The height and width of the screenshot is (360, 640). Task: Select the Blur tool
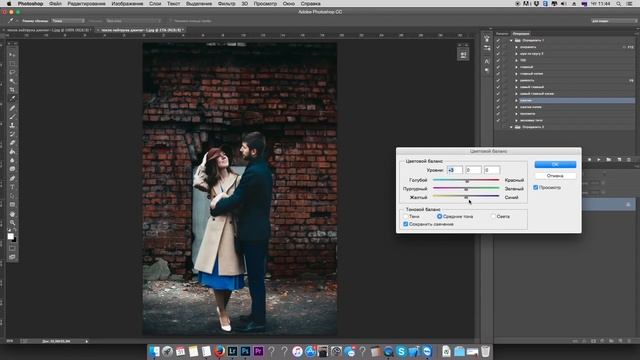(x=12, y=160)
